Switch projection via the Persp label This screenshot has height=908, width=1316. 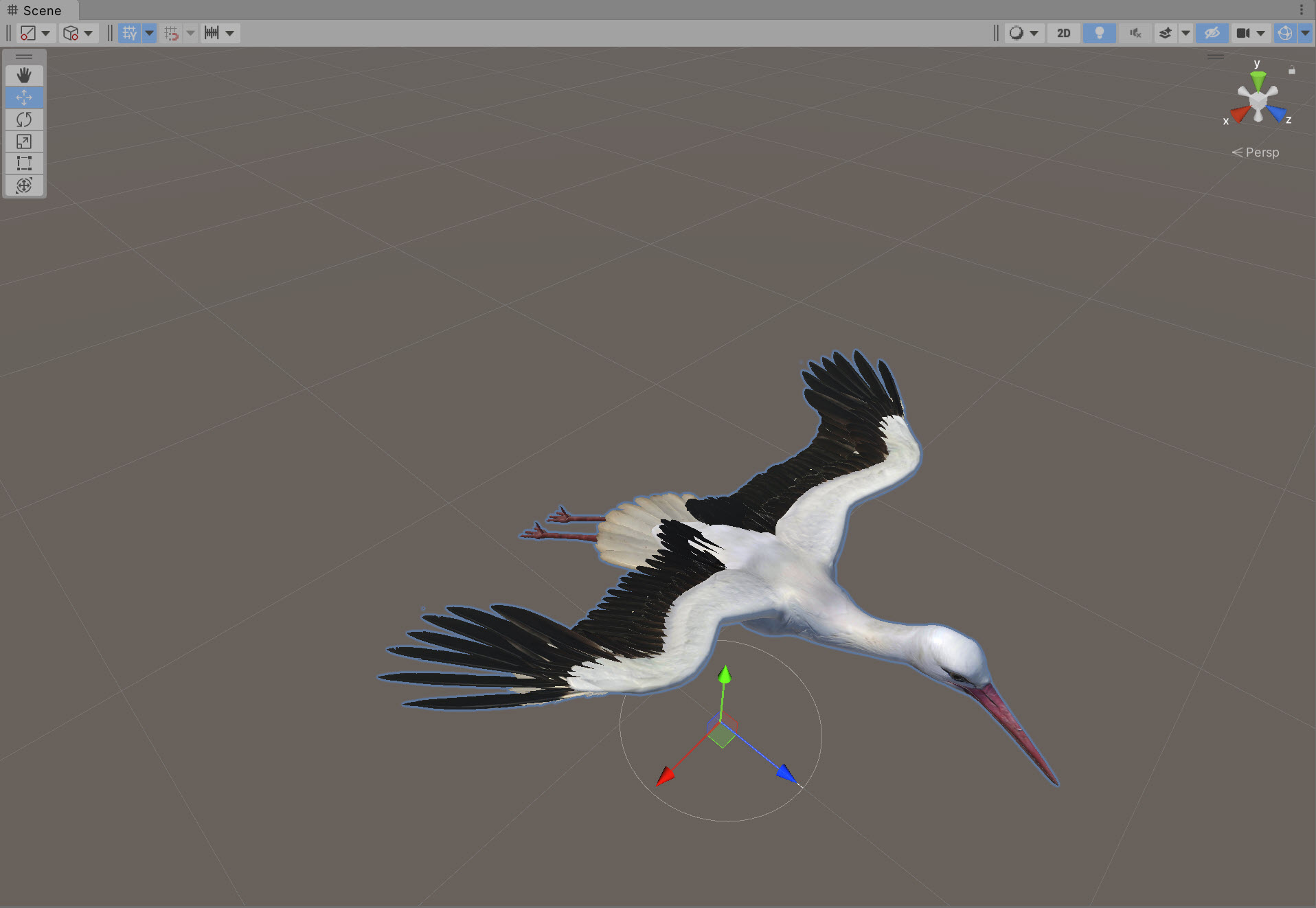click(x=1256, y=152)
